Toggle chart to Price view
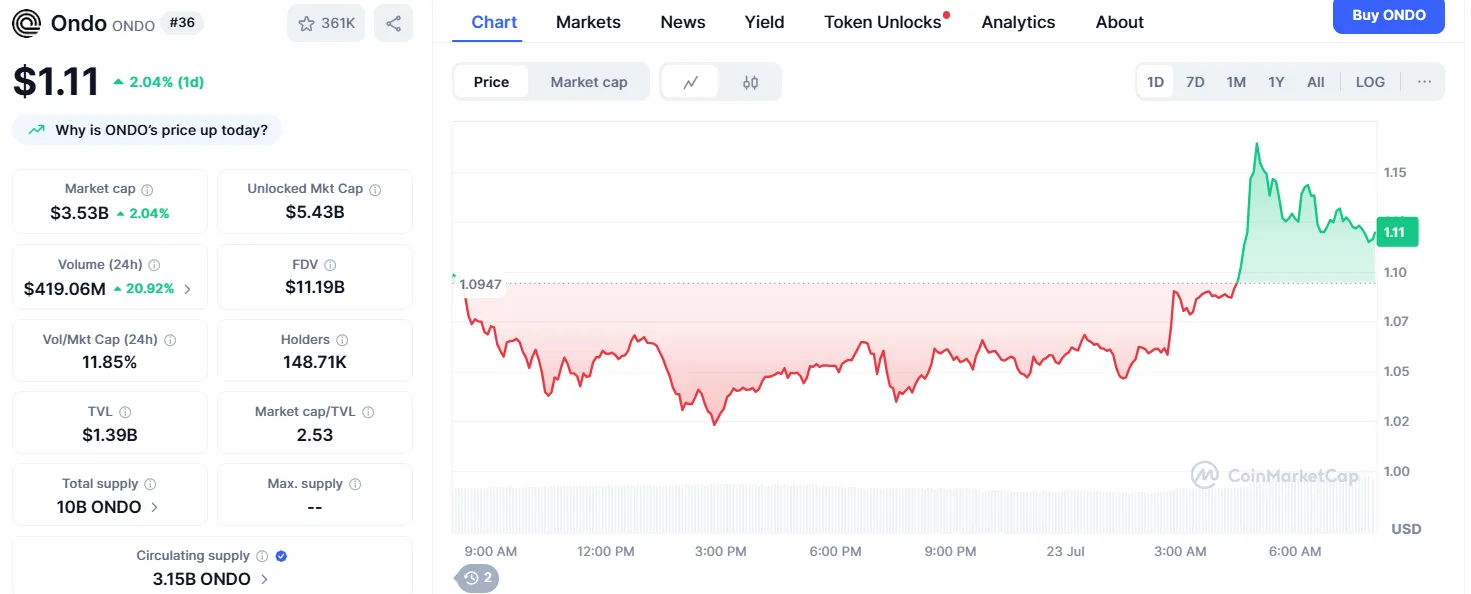Screen dimensions: 1471x594 (x=491, y=82)
